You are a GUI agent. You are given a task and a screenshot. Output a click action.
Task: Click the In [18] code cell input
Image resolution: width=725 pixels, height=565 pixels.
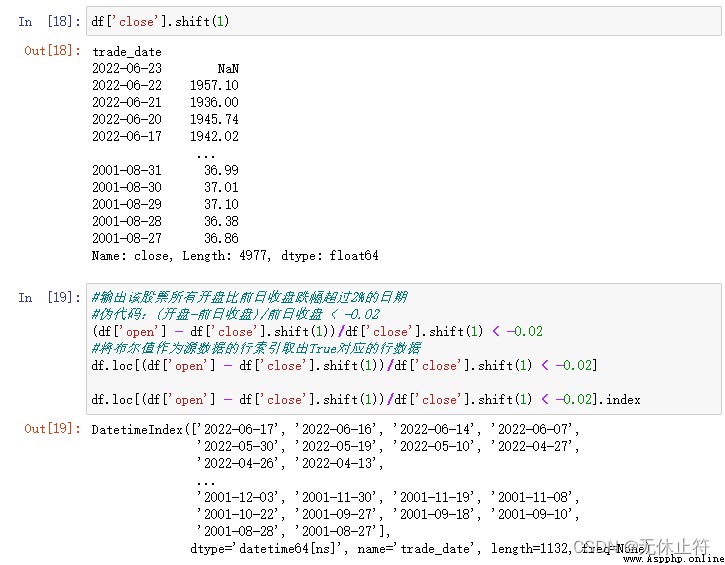pos(404,21)
